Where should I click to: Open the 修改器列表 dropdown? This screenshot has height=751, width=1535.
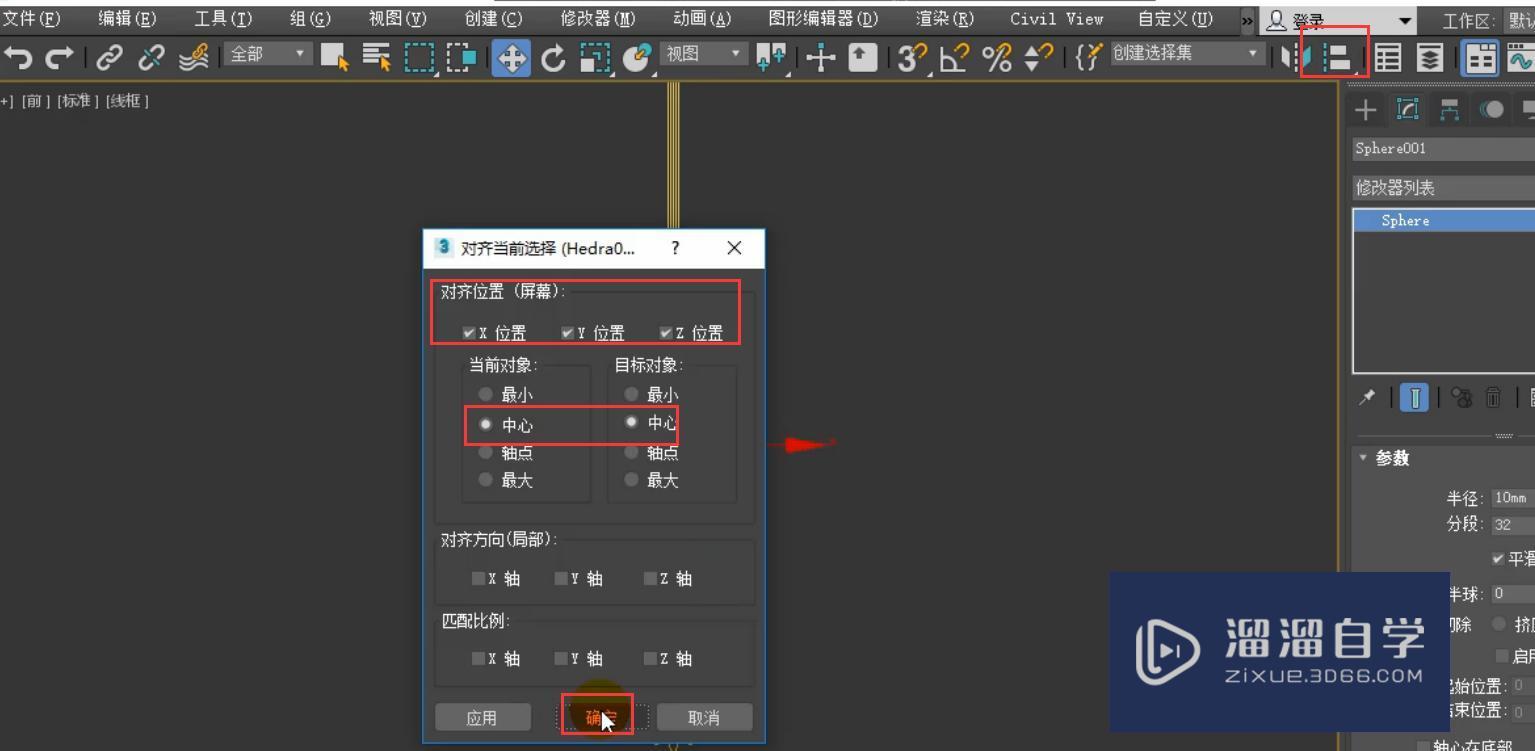(1444, 188)
